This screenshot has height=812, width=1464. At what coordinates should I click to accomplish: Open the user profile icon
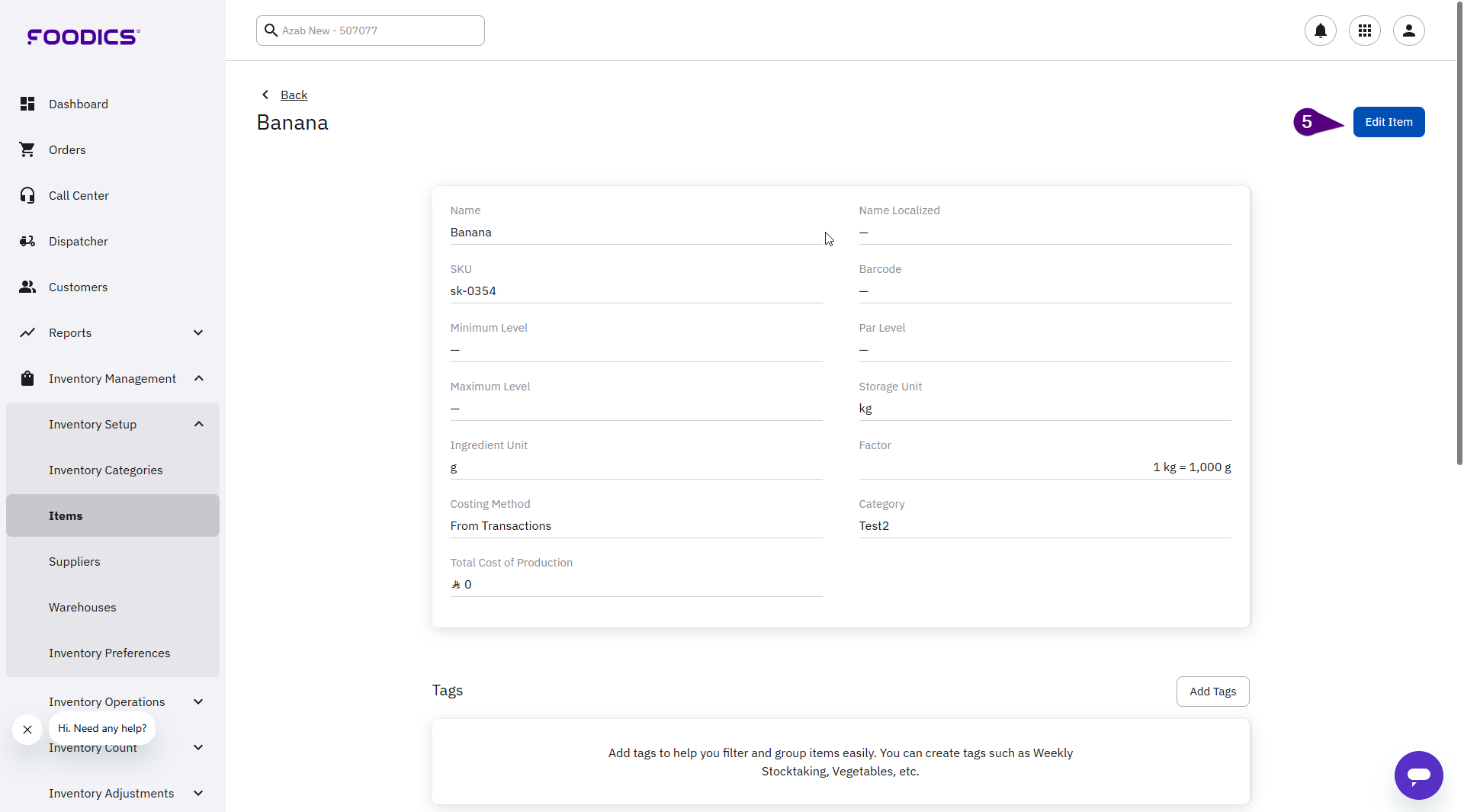point(1408,30)
